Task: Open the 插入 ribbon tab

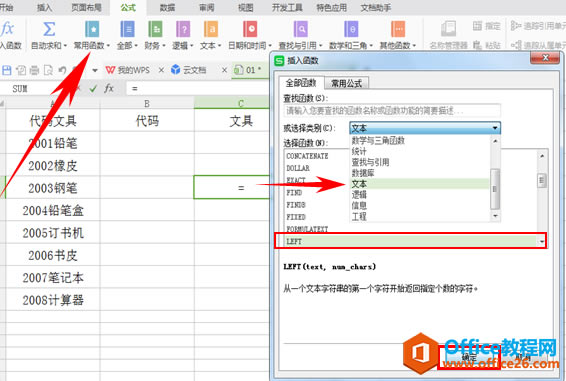Action: 45,8
